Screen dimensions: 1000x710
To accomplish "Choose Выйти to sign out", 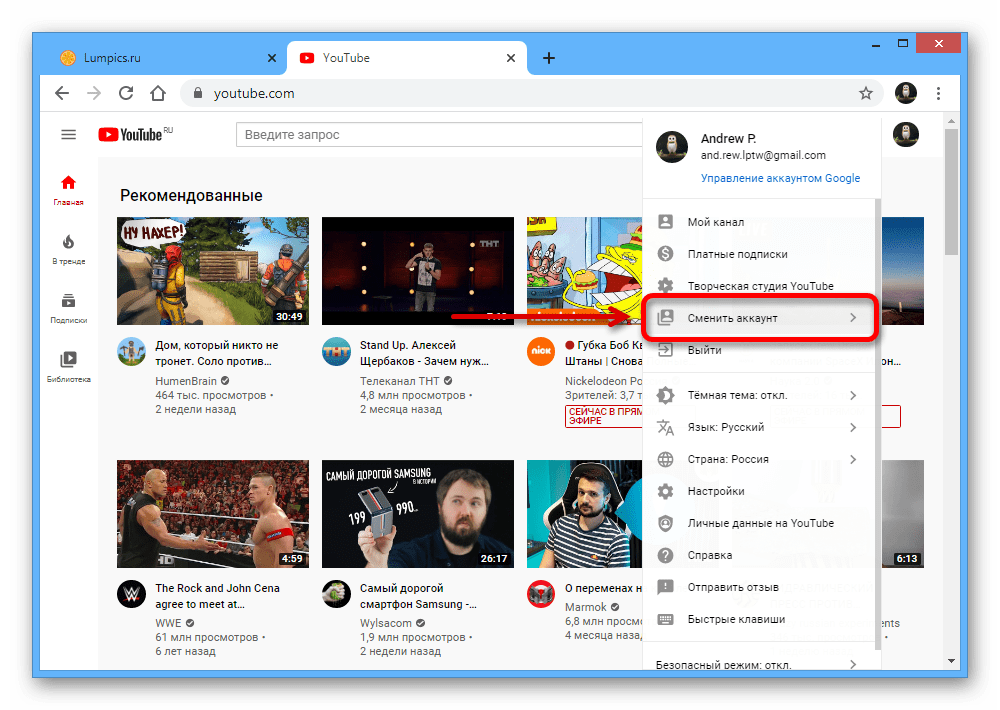I will click(x=704, y=350).
